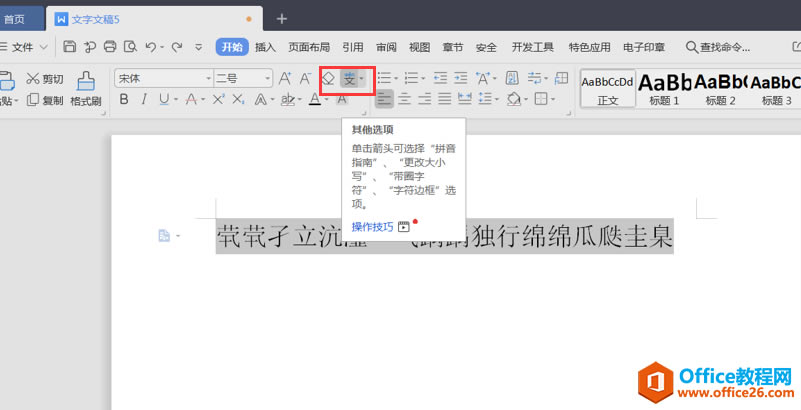Toggle Bold formatting
Viewport: 801px width, 410px height.
pyautogui.click(x=124, y=99)
